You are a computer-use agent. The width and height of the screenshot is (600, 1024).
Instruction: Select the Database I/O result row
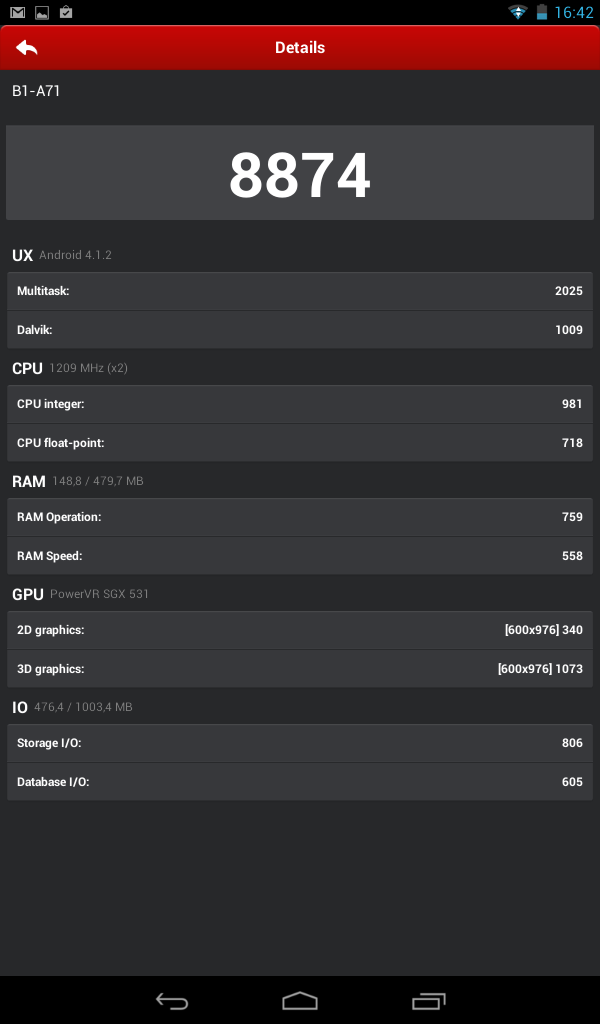coord(300,782)
